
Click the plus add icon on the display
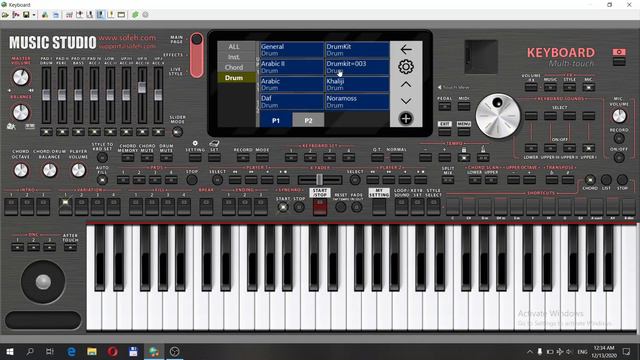click(406, 119)
